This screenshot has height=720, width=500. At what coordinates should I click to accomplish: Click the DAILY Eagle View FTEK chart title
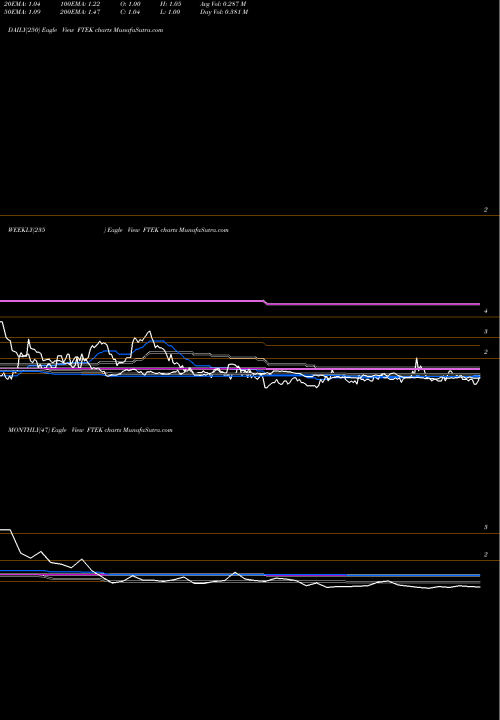tap(85, 30)
